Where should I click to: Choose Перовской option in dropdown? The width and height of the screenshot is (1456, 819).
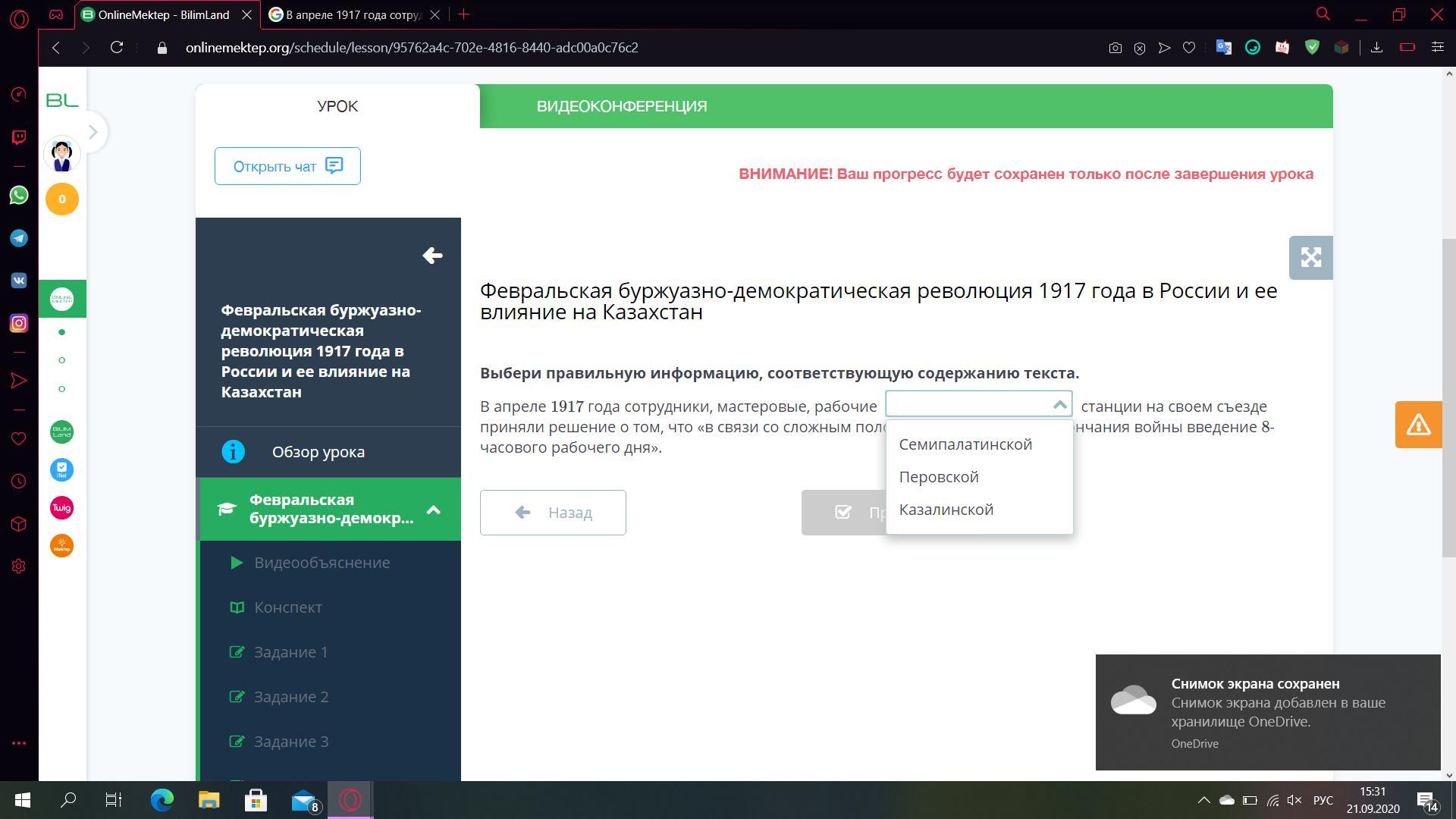(x=939, y=477)
